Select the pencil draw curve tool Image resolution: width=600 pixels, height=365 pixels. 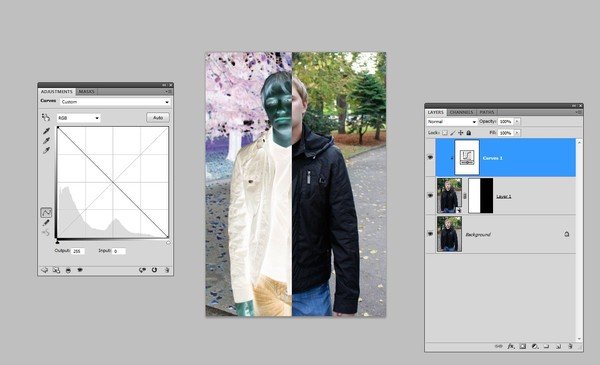pos(46,222)
